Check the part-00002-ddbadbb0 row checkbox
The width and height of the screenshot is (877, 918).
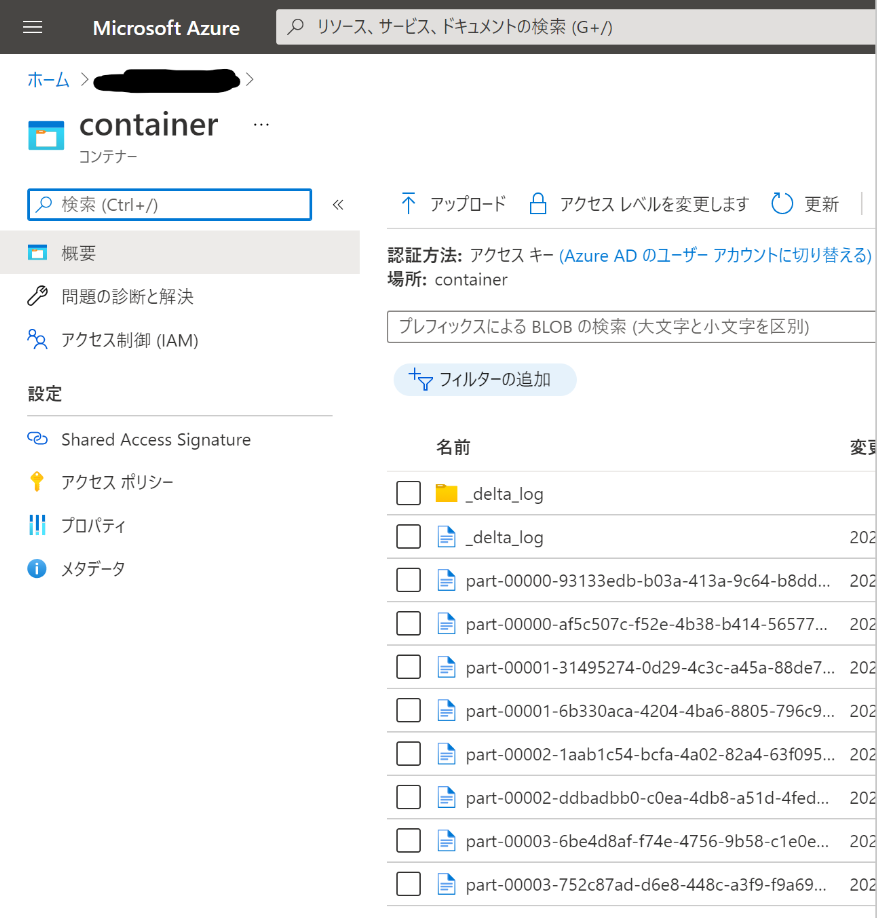point(408,797)
